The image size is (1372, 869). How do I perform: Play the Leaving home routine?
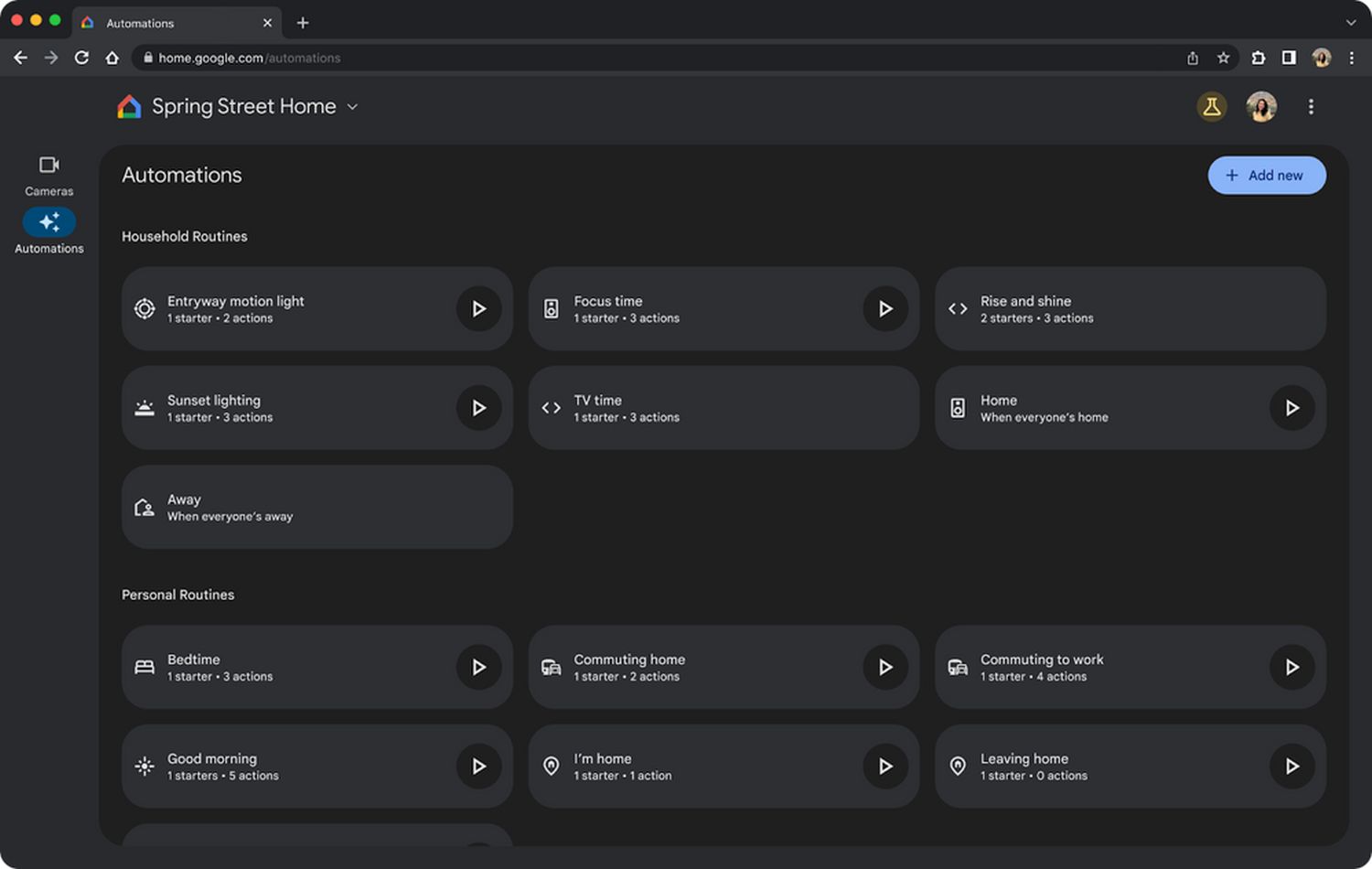(x=1292, y=767)
